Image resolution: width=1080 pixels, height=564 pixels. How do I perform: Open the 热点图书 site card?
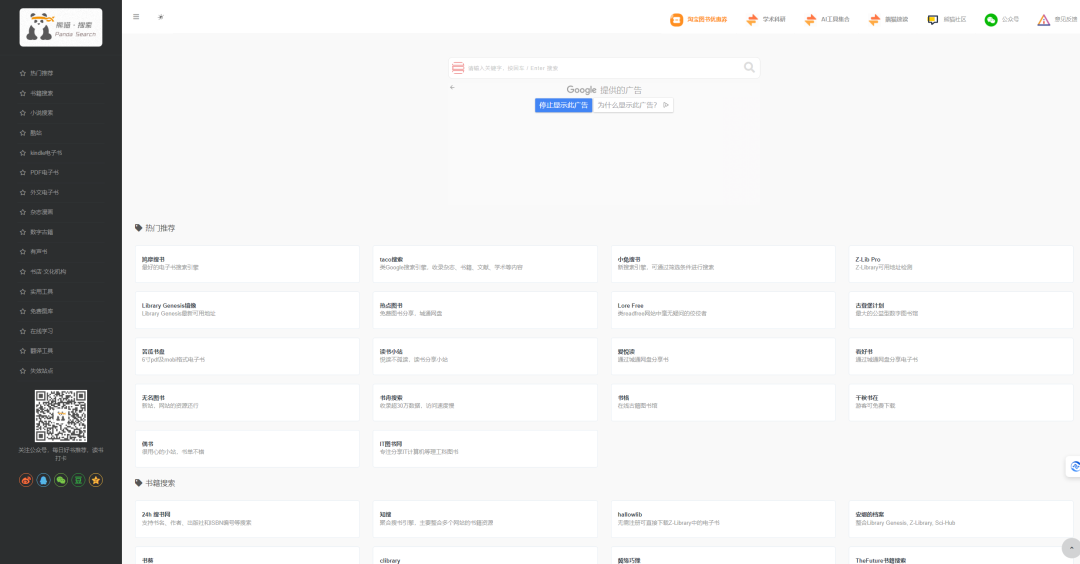coord(485,310)
